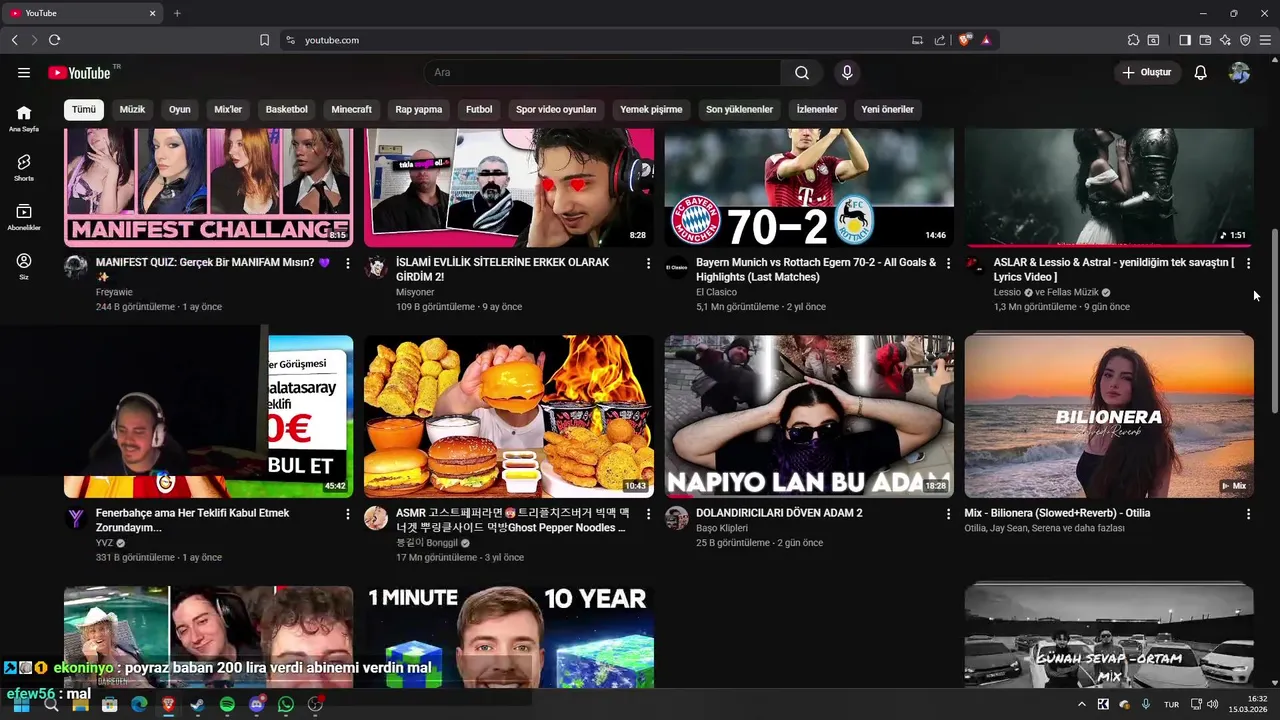This screenshot has width=1280, height=720.
Task: Filter by Rap yapma chip
Action: 419,109
